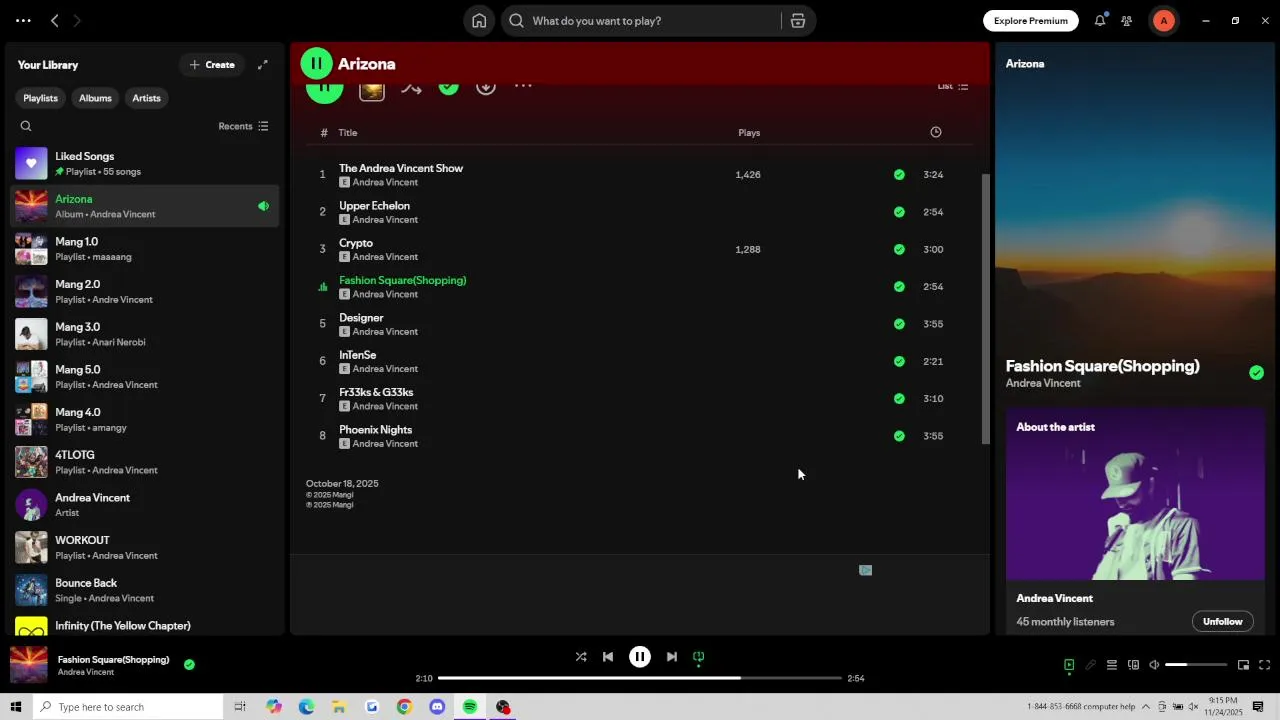Toggle saved check for Upper Echelon
This screenshot has height=720, width=1280.
tap(899, 212)
